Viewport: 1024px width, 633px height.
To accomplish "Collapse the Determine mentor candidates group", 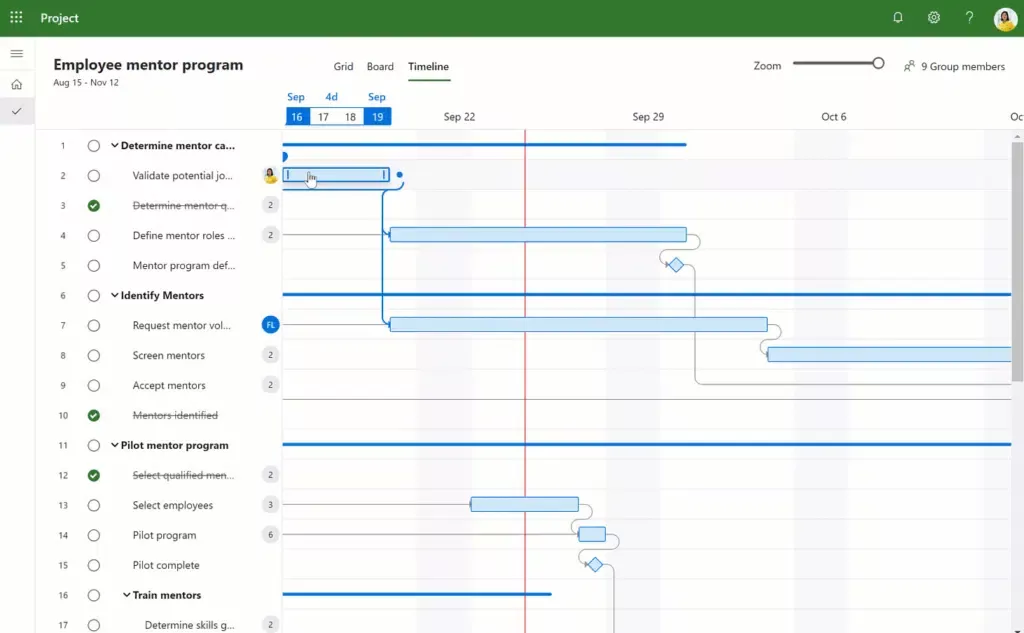I will click(x=114, y=146).
